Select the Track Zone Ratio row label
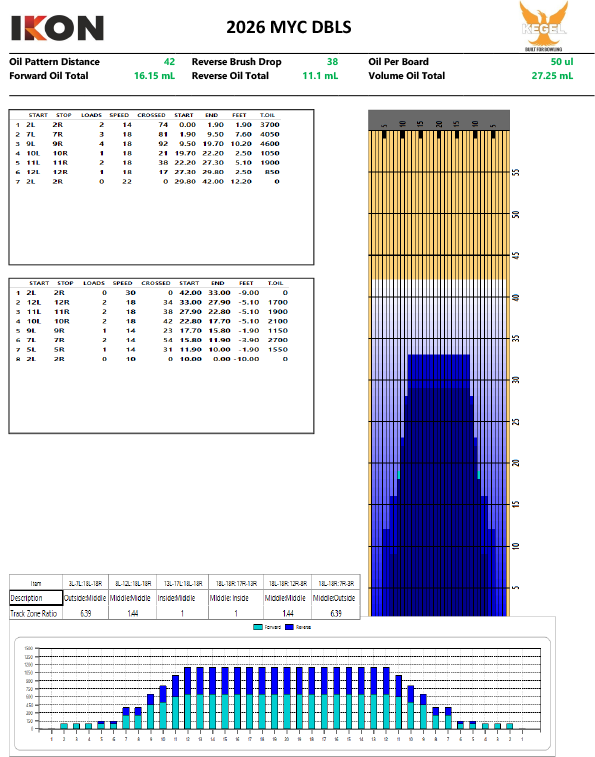595x757 pixels. [x=34, y=613]
